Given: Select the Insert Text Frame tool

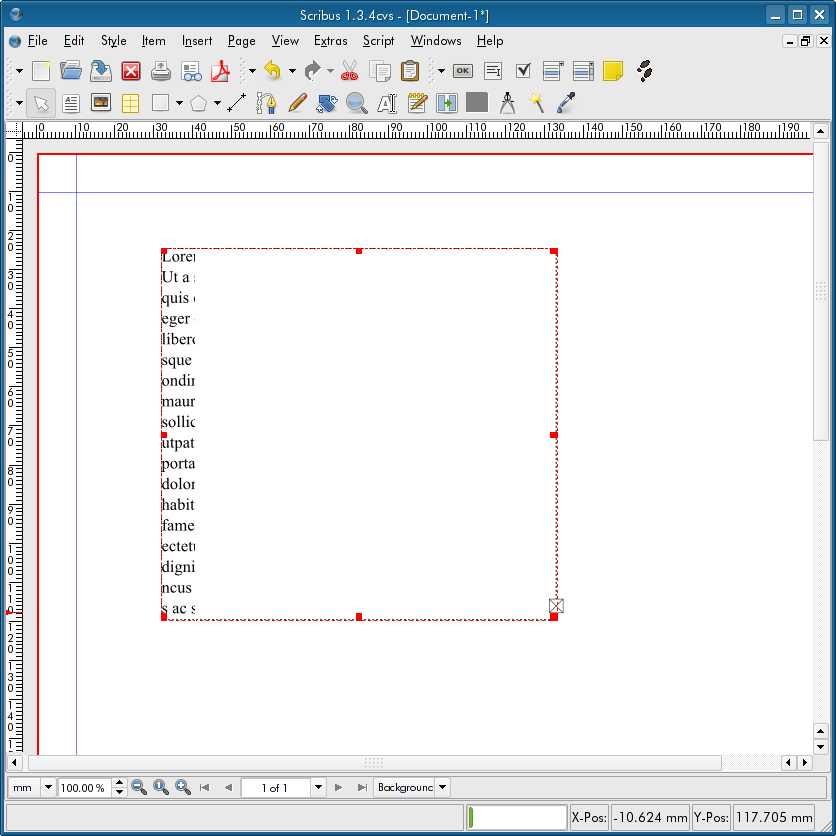Looking at the screenshot, I should pos(71,102).
